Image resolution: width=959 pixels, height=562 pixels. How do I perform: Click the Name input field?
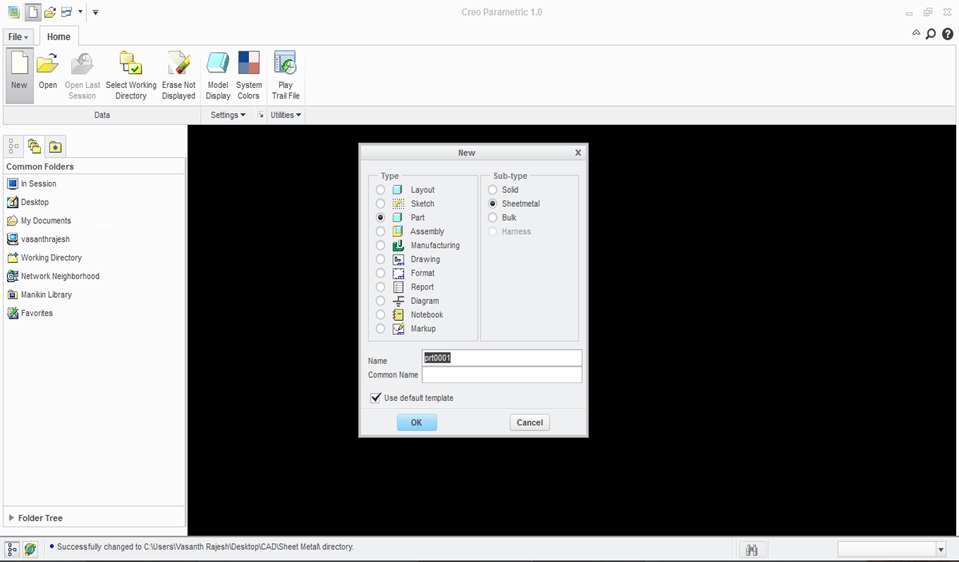[502, 358]
